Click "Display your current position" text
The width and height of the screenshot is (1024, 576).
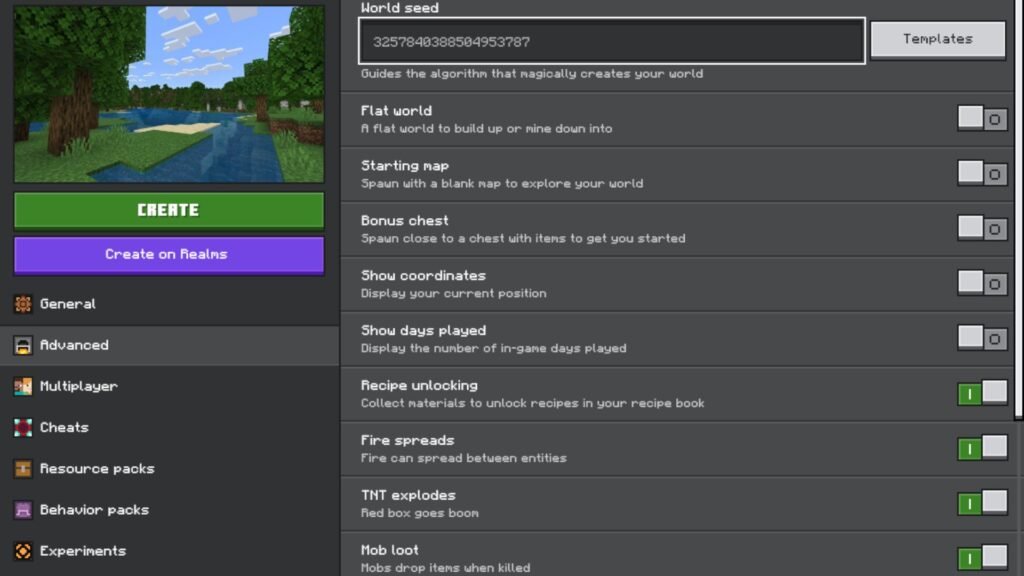454,294
